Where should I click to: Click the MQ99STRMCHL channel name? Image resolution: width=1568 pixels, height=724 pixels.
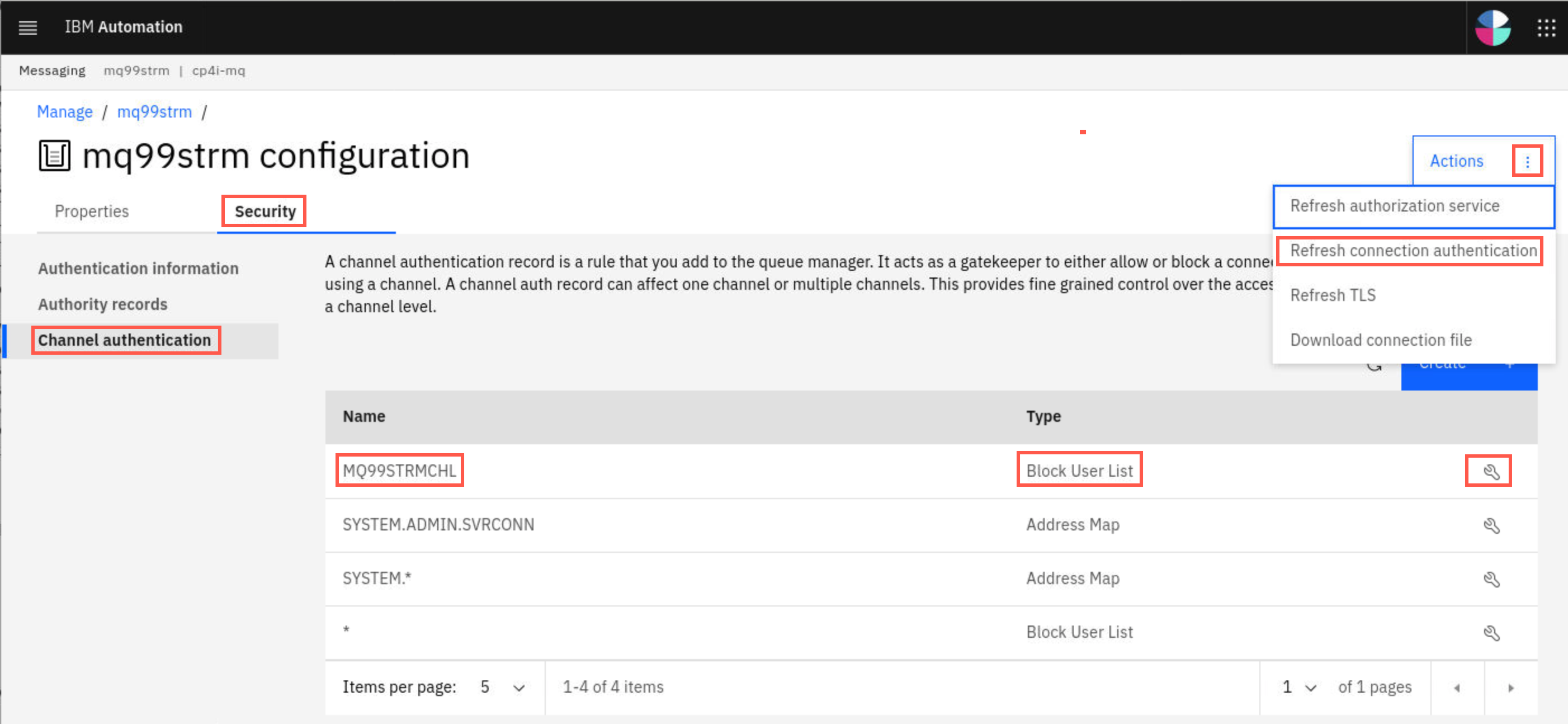pyautogui.click(x=399, y=471)
